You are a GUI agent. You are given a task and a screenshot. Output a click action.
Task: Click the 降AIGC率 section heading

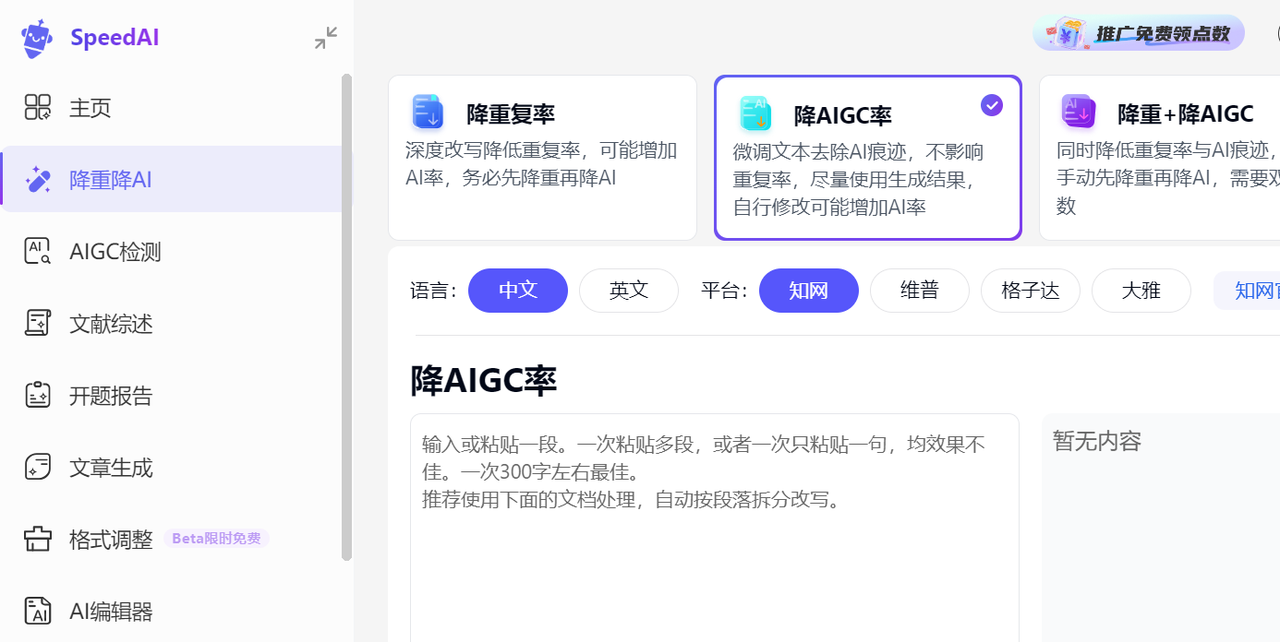click(484, 380)
